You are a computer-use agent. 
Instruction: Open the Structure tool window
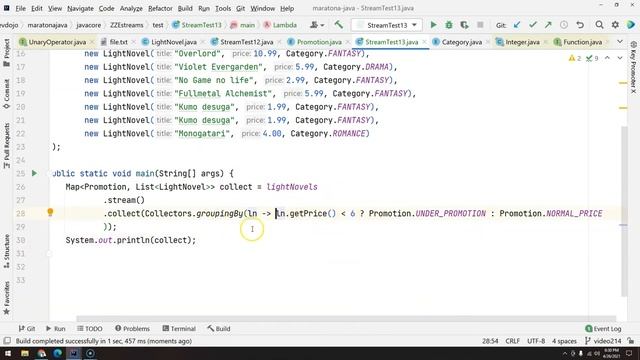pyautogui.click(x=7, y=251)
